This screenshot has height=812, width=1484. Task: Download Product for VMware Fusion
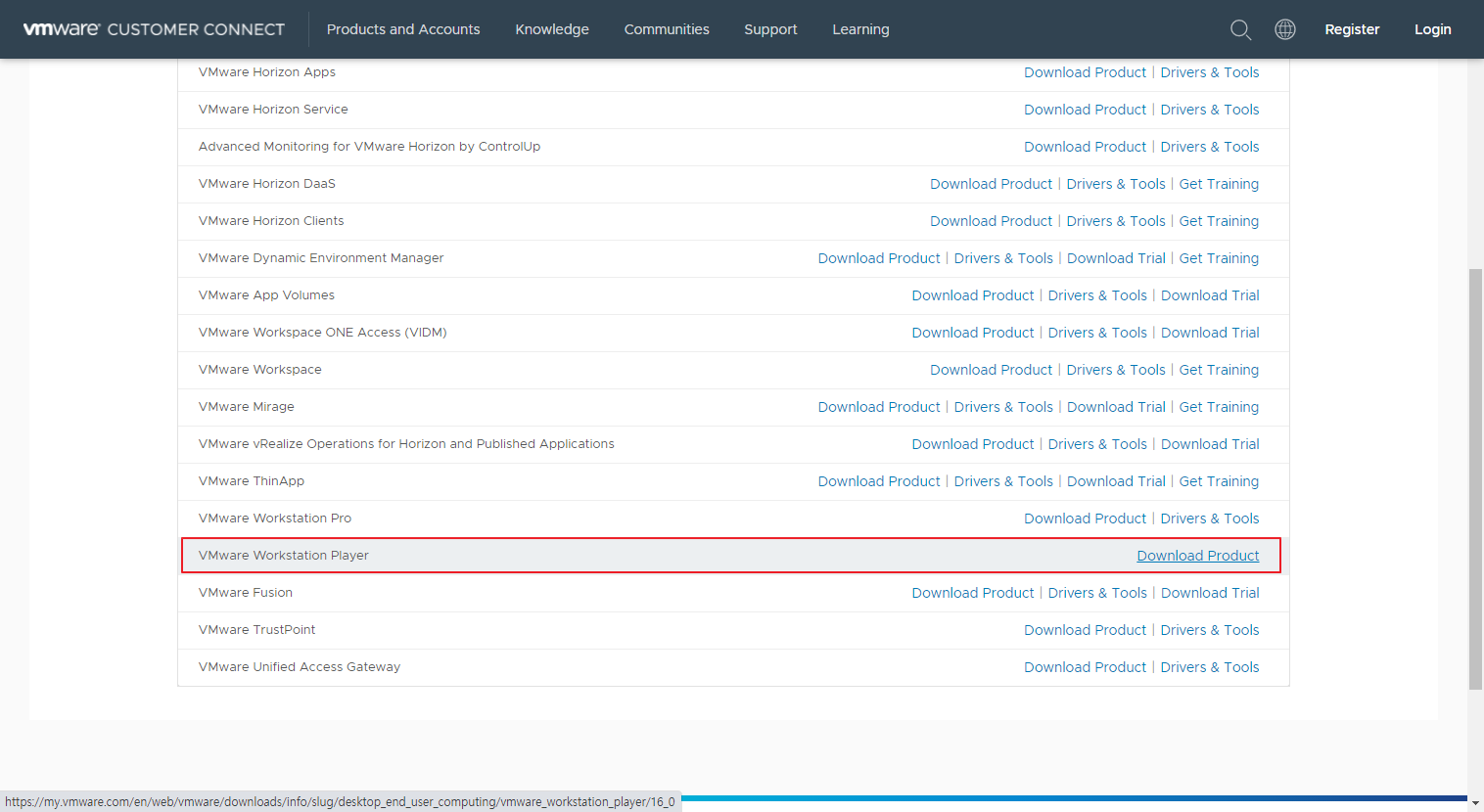pyautogui.click(x=973, y=593)
